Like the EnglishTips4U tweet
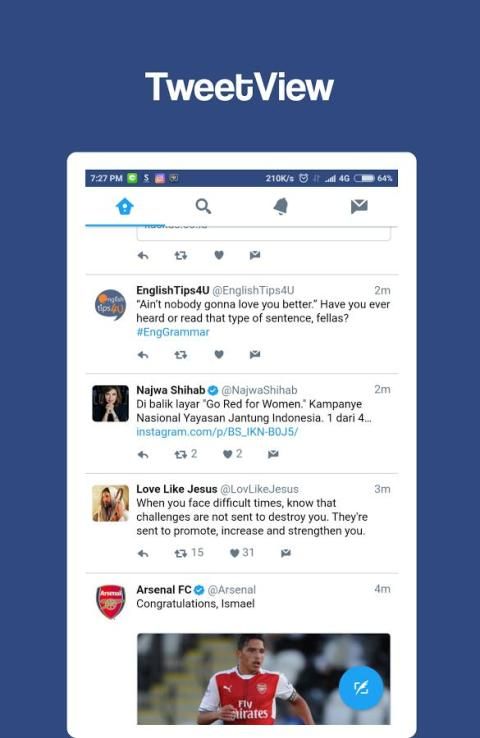480x738 pixels. tap(219, 354)
